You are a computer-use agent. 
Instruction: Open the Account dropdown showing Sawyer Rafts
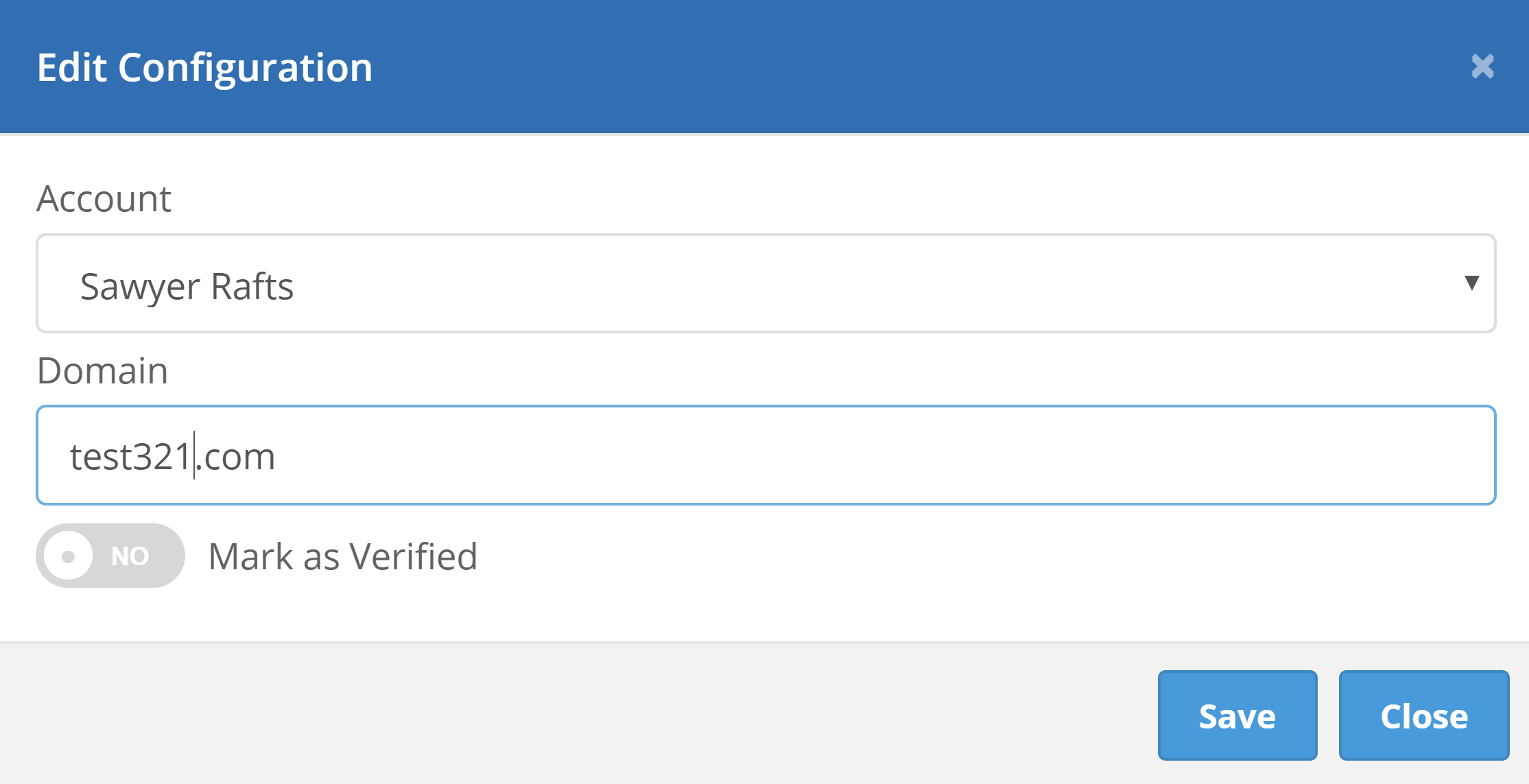765,284
